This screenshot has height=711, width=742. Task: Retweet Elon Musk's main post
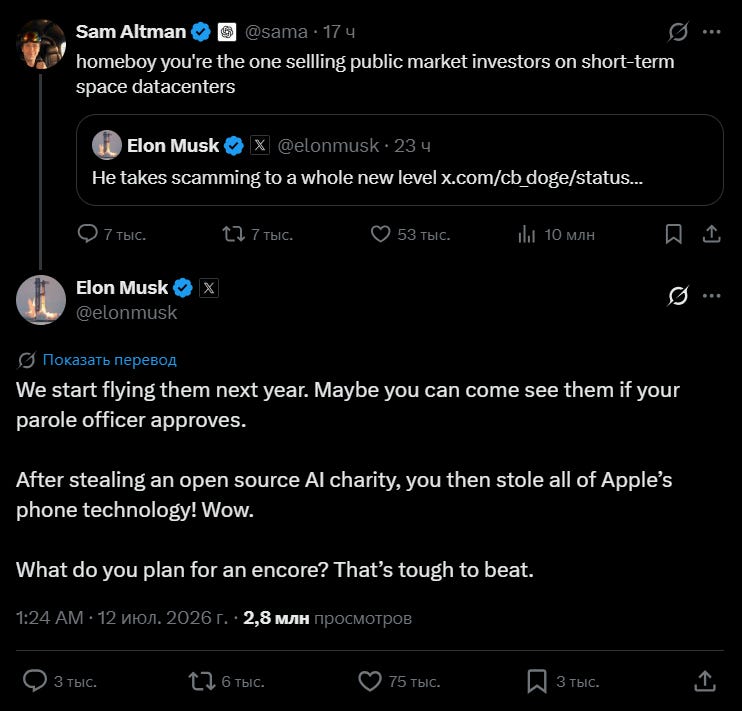click(x=202, y=681)
